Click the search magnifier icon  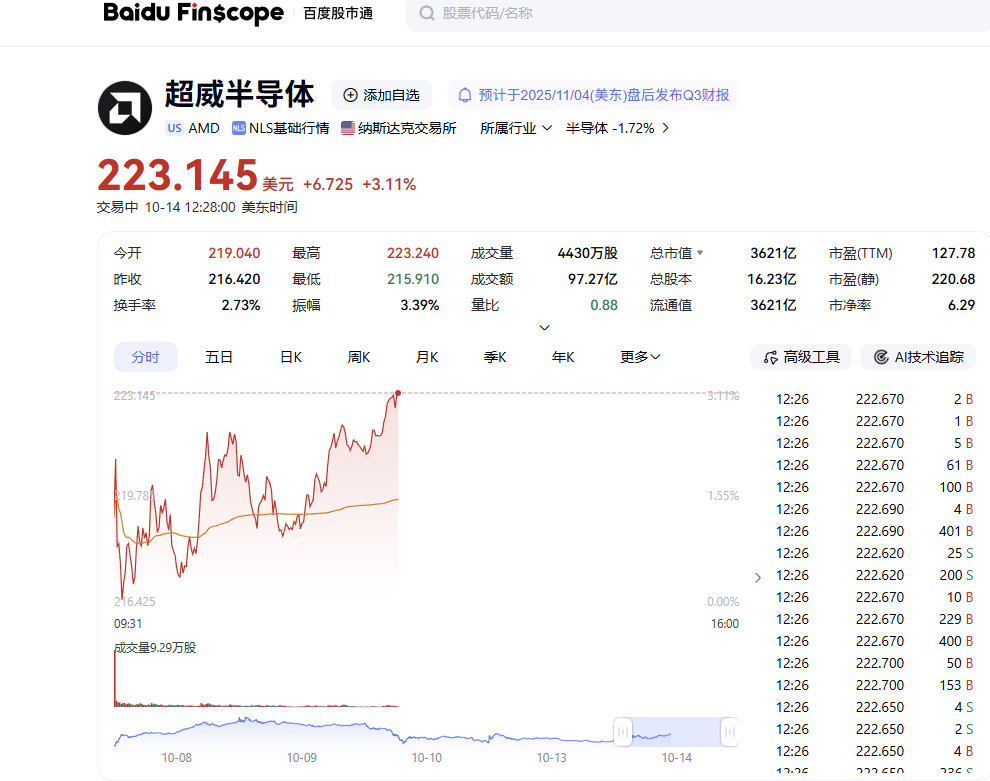[x=427, y=13]
